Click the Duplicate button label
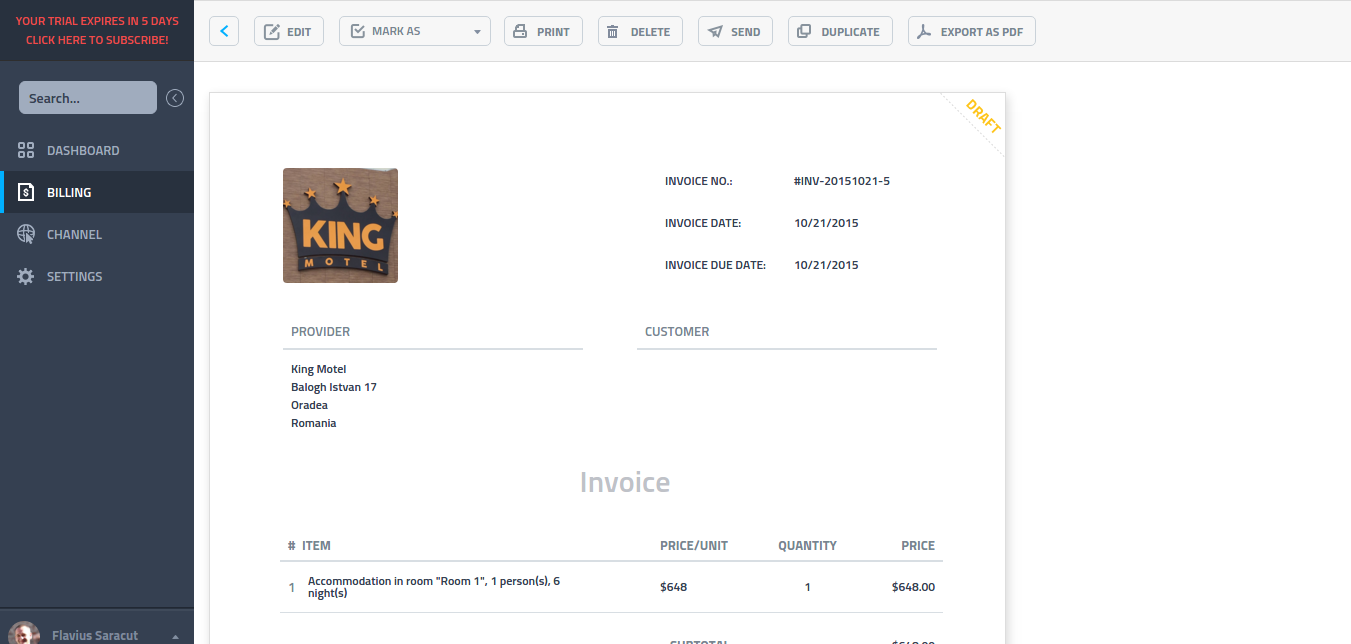 (850, 32)
